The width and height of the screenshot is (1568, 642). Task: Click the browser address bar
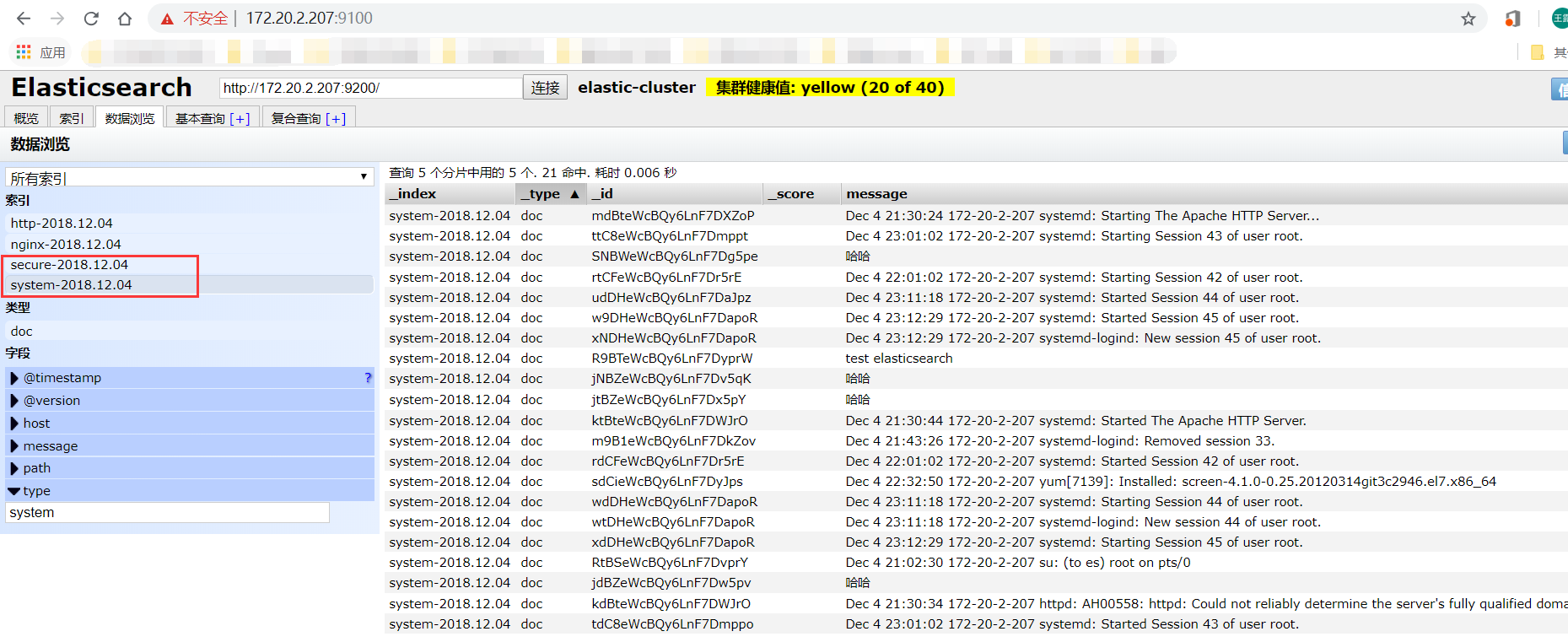810,19
